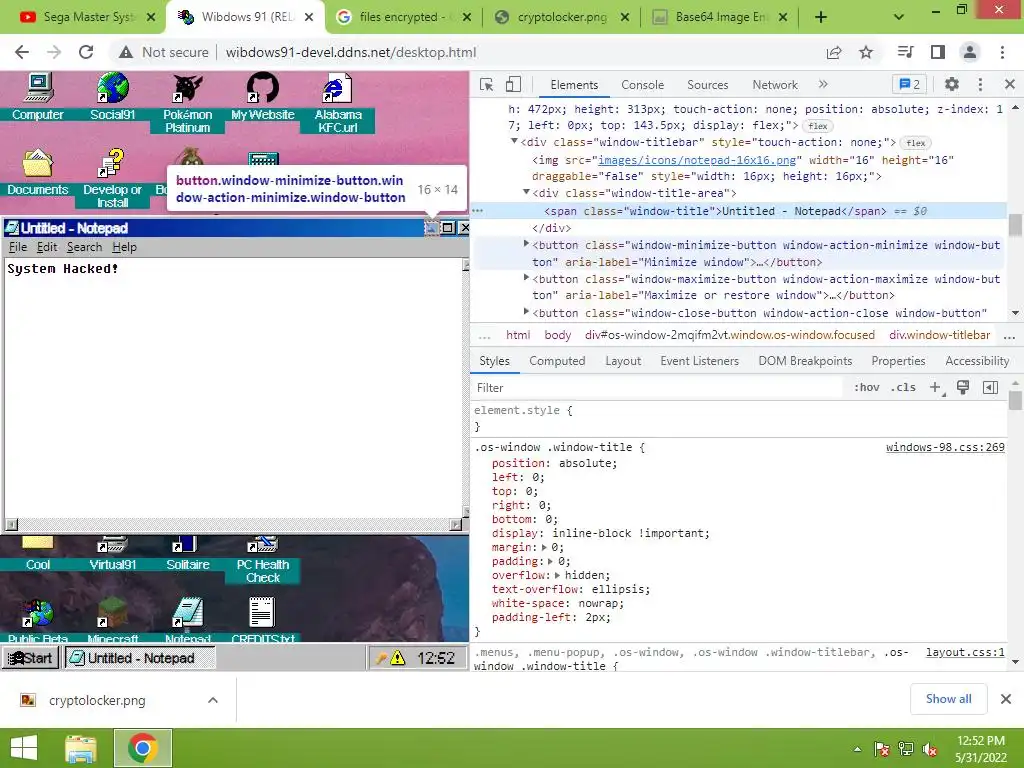The image size is (1024, 768).
Task: Open the Chrome tab search dropdown arrow
Action: pyautogui.click(x=899, y=17)
